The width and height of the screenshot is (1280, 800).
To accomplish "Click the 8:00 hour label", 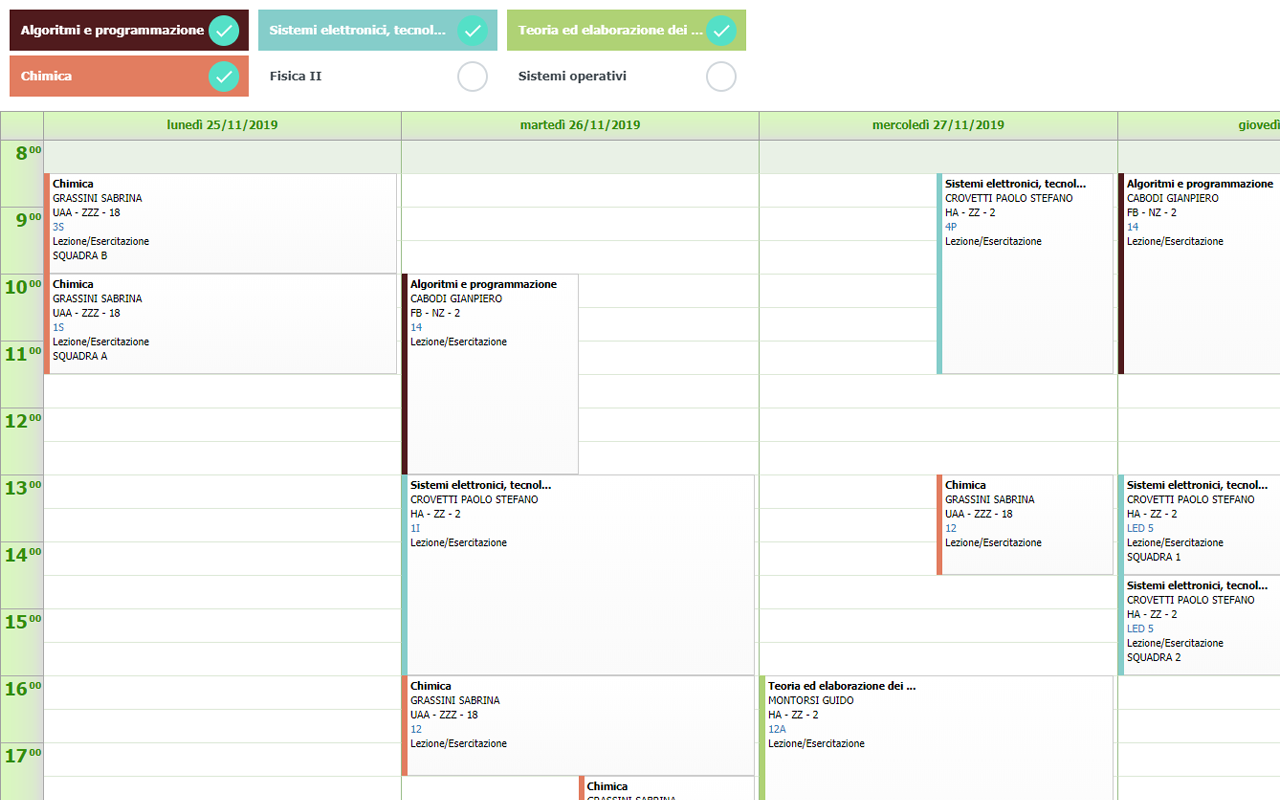I will pyautogui.click(x=27, y=153).
